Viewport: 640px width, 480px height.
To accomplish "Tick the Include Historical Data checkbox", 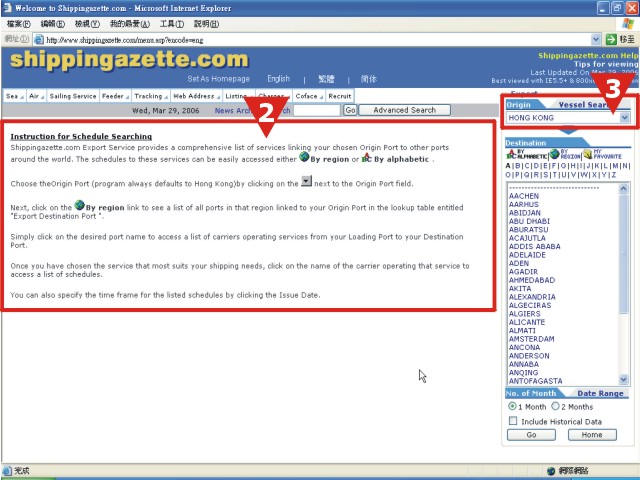I will (513, 421).
